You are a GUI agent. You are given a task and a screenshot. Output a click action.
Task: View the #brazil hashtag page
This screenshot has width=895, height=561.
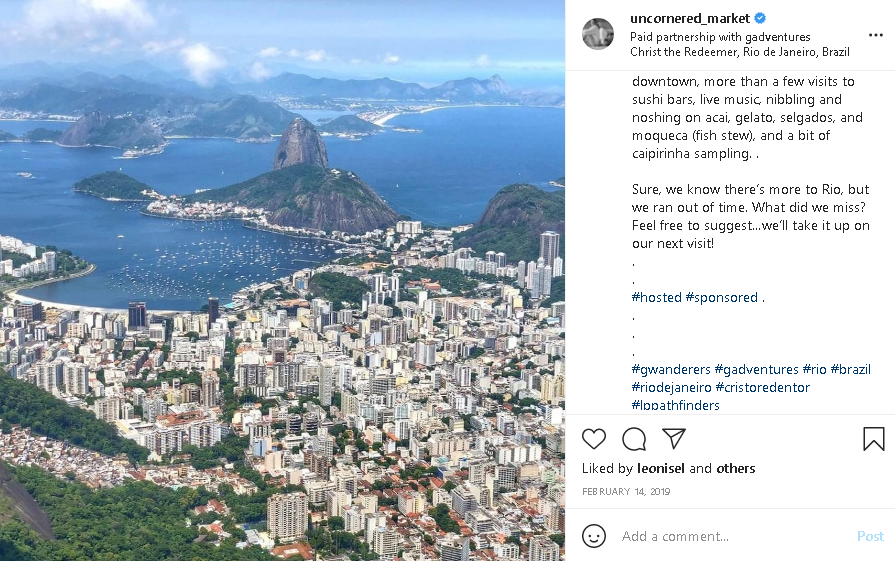850,369
